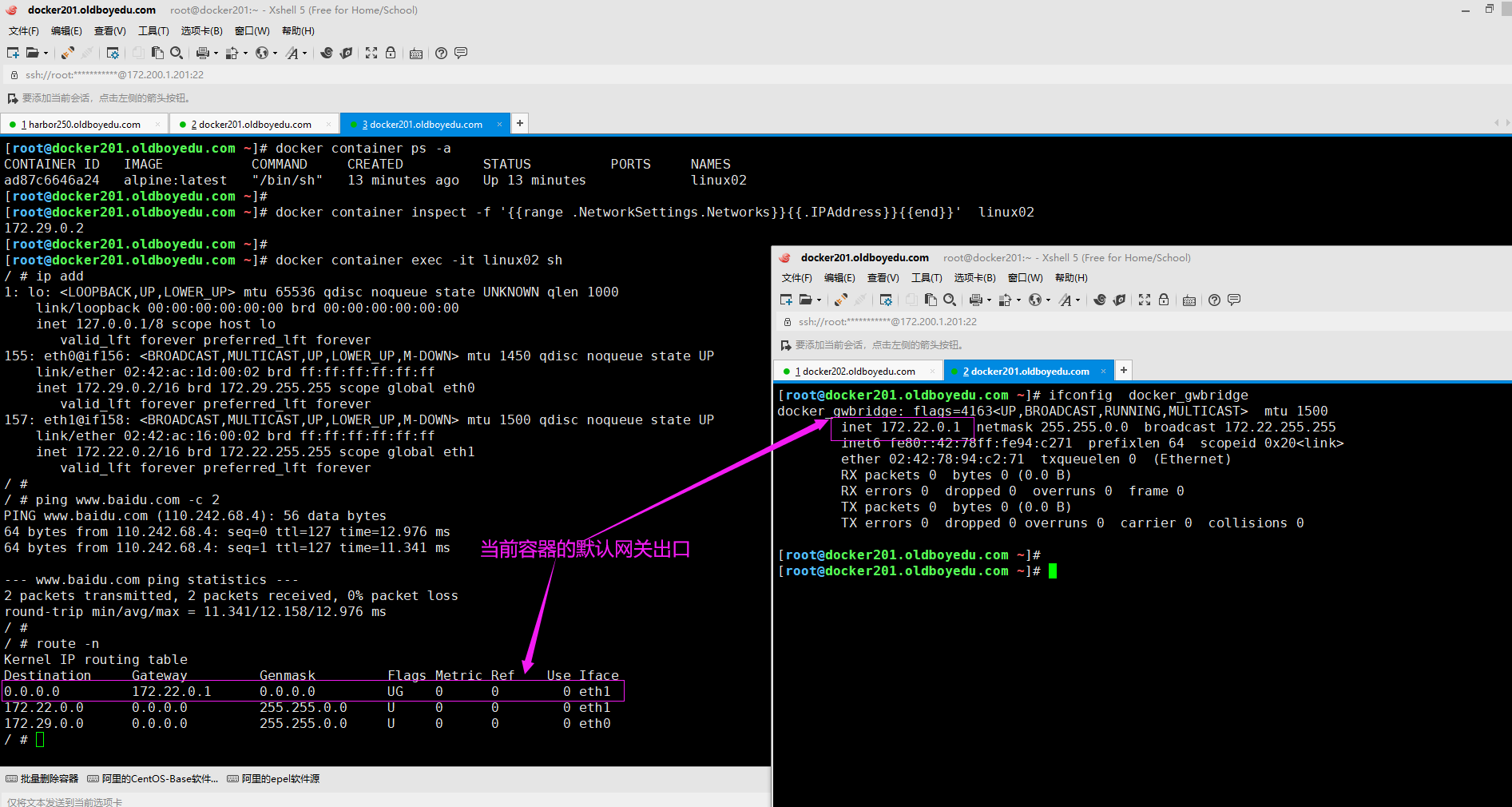This screenshot has height=807, width=1512.
Task: Click the Find magnifier icon in the front window toolbar
Action: coord(950,300)
